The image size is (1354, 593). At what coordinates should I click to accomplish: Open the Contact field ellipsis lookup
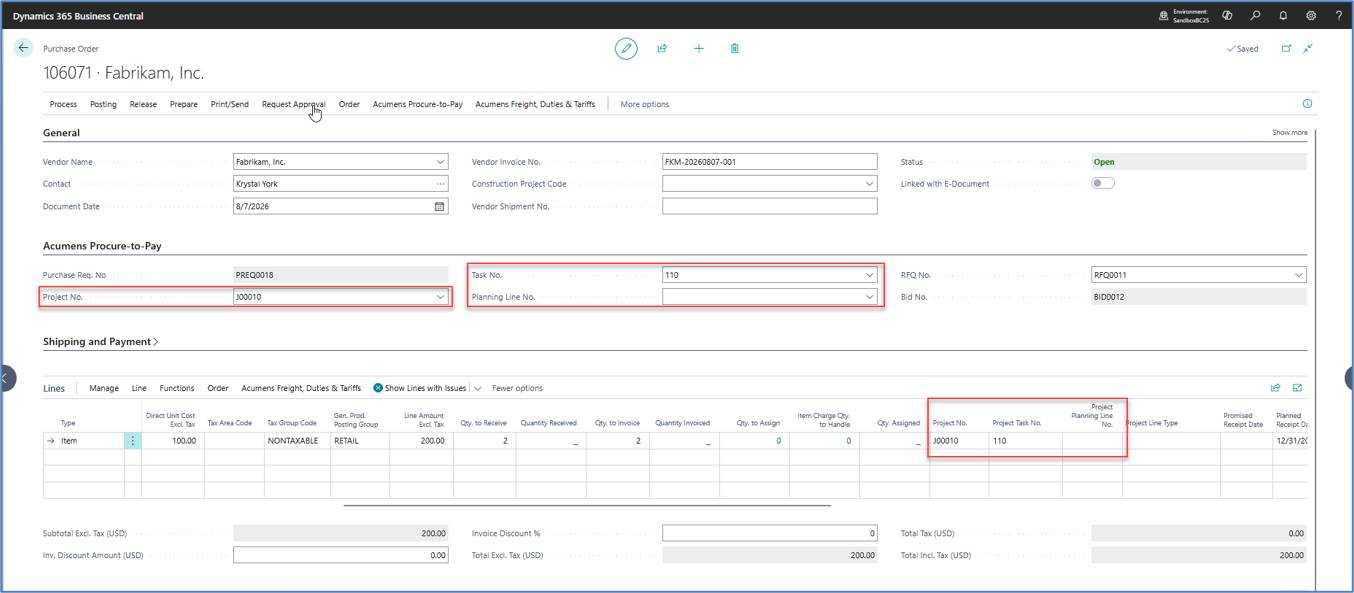(x=440, y=184)
